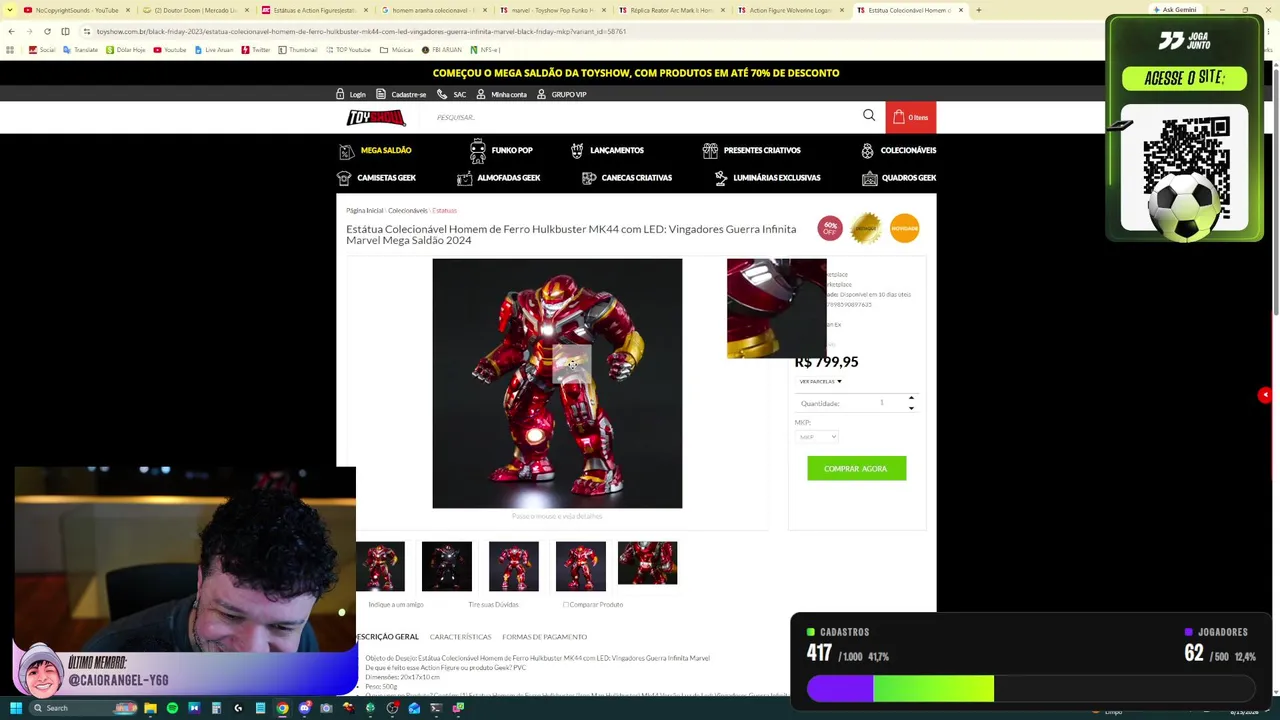Click the Windows Start button
The image size is (1280, 720).
coord(16,708)
